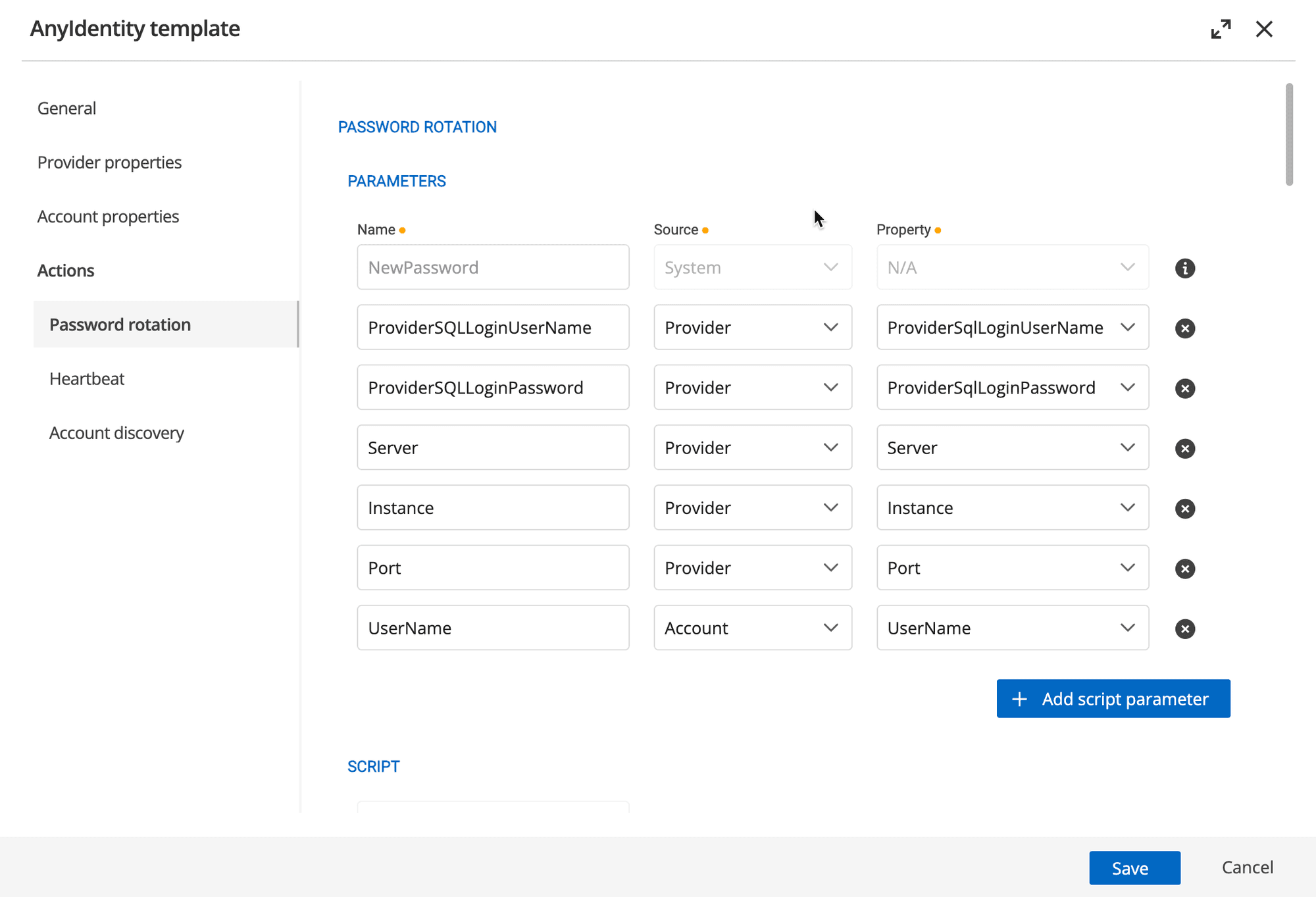The image size is (1316, 897).
Task: Remove the Port parameter row
Action: pos(1184,569)
